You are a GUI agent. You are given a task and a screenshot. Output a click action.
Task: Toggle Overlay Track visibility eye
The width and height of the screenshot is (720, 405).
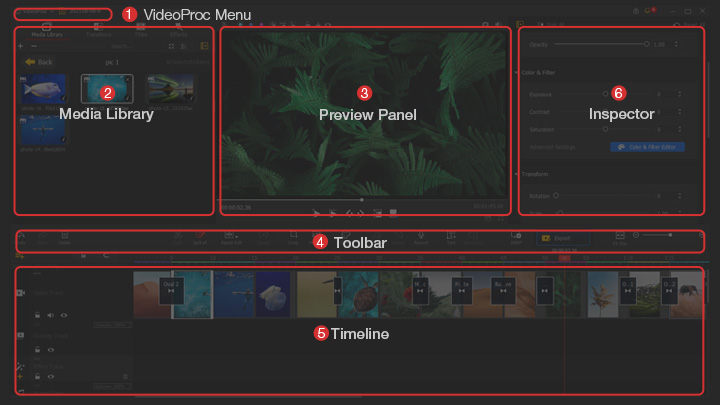[x=51, y=350]
